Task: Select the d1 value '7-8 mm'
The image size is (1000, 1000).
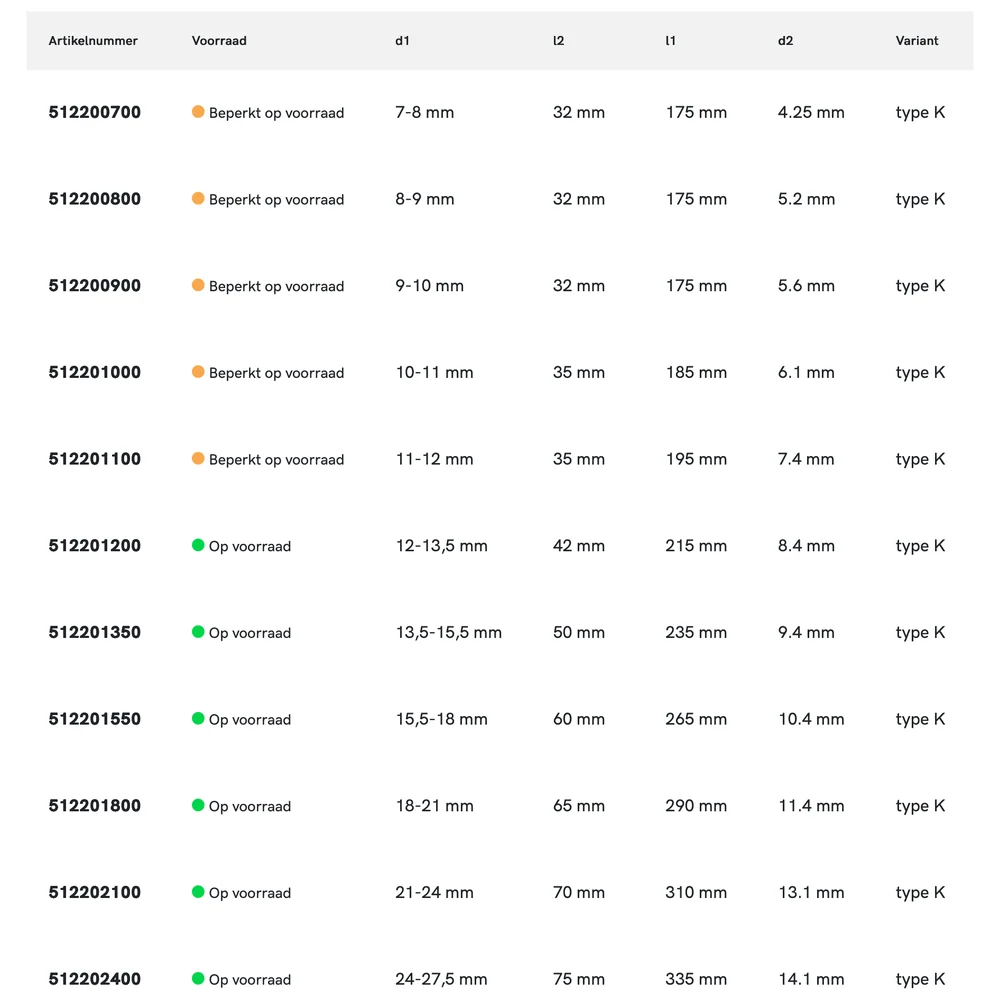Action: 425,112
